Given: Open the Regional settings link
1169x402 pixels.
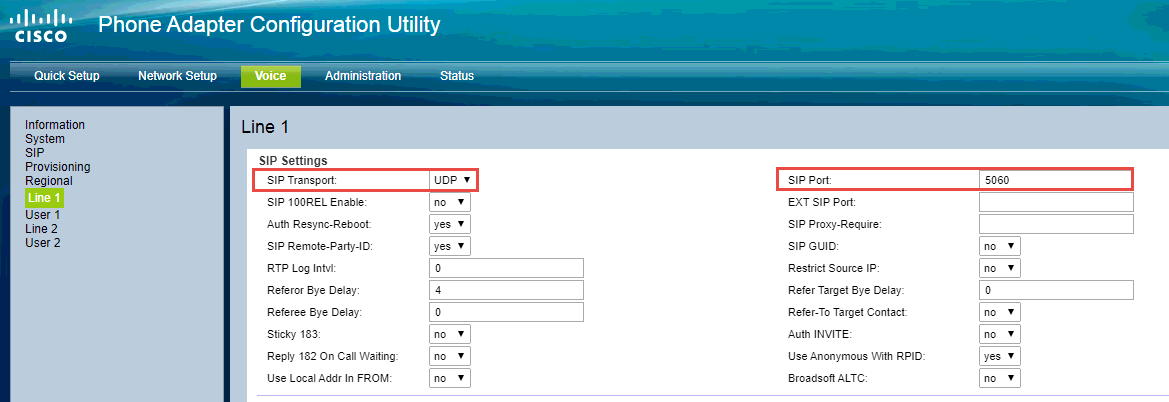Looking at the screenshot, I should click(48, 180).
